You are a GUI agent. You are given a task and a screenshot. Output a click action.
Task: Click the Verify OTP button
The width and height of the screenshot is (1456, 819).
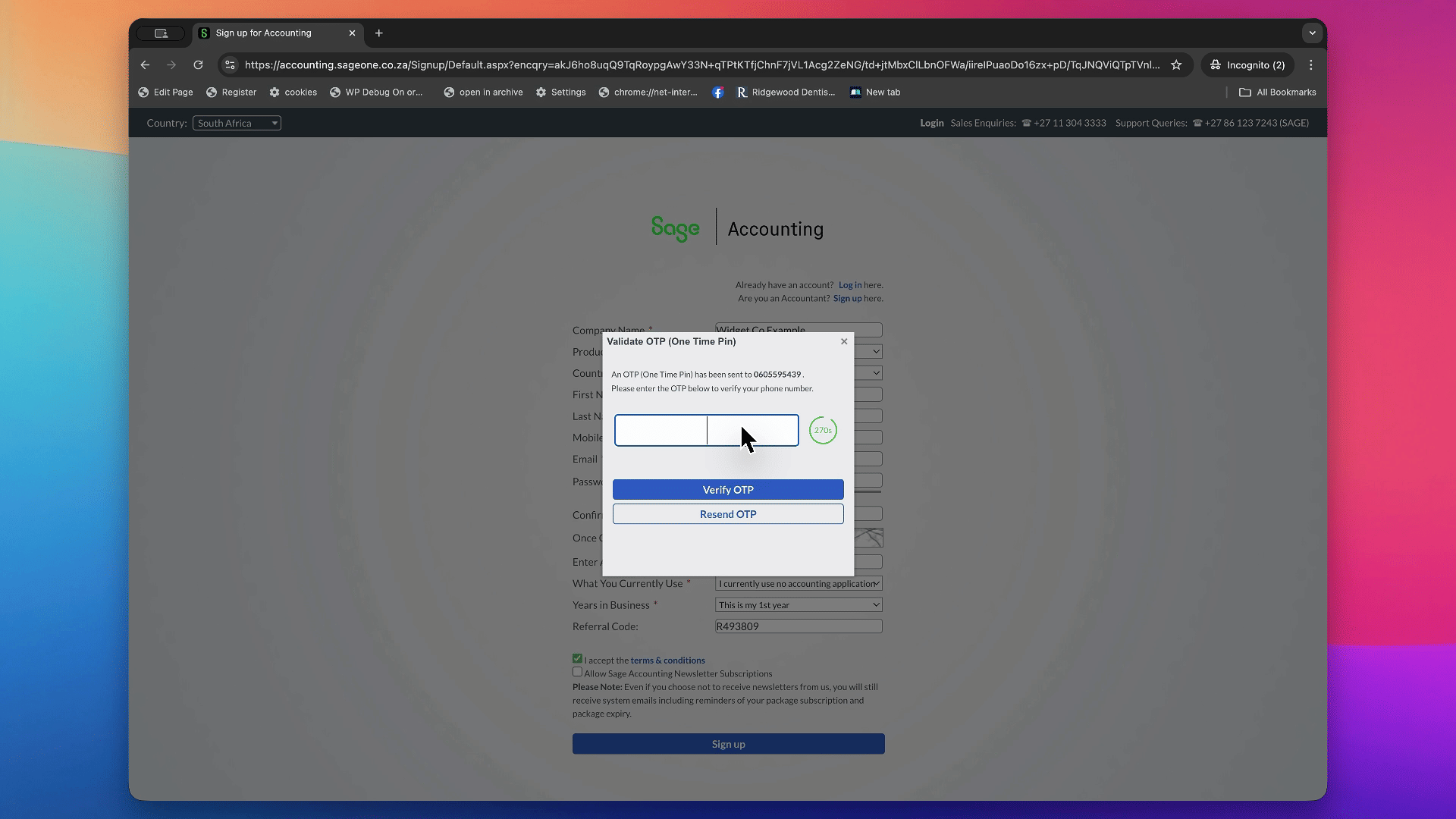[728, 490]
